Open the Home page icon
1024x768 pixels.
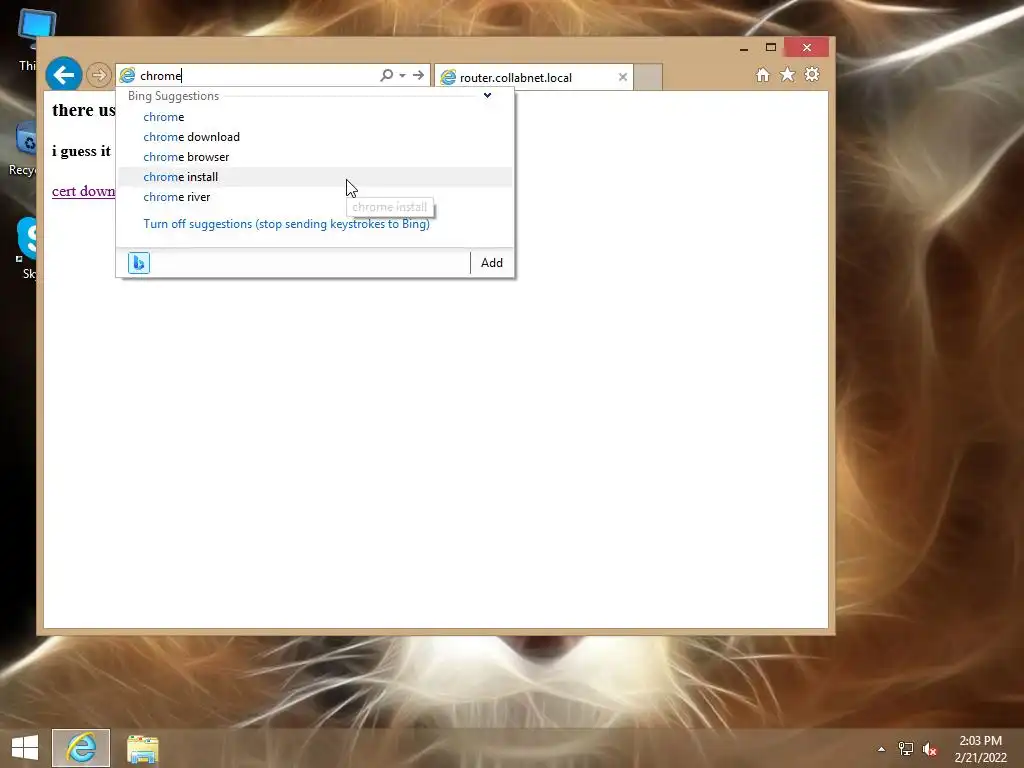pos(763,75)
